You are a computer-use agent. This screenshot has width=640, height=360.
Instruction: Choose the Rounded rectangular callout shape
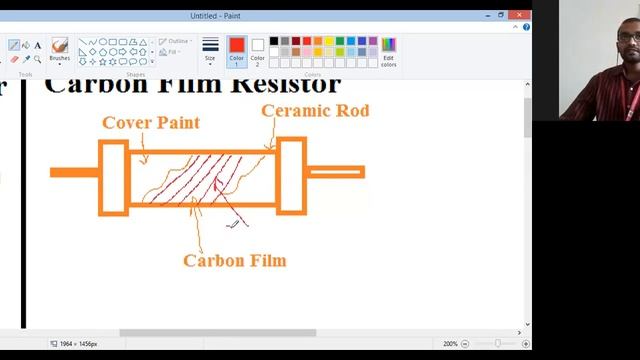[x=123, y=62]
